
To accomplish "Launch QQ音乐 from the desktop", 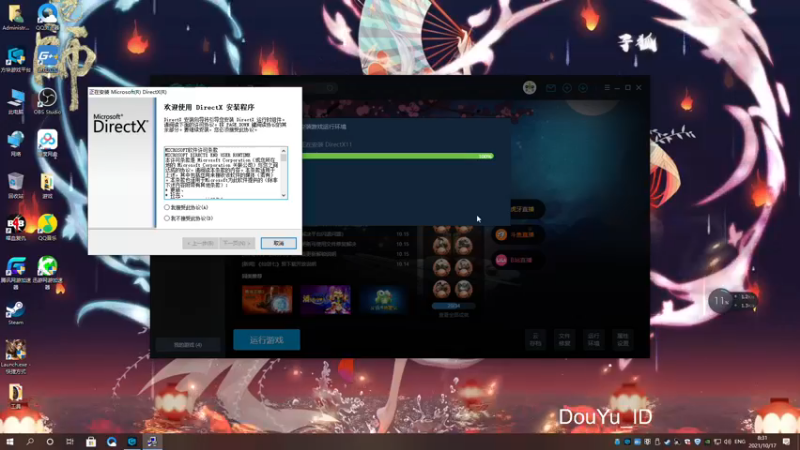I will coord(47,228).
